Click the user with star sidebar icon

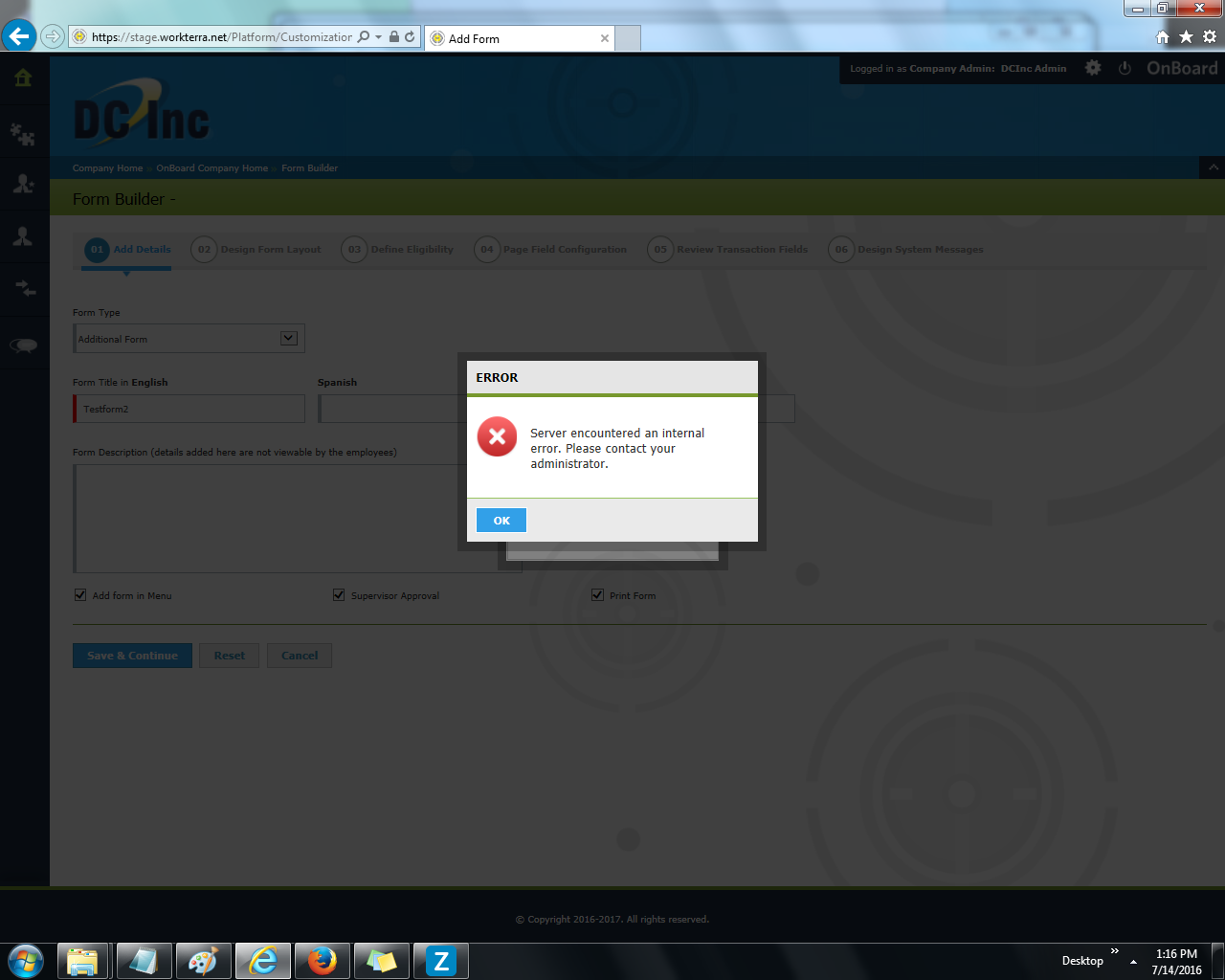pyautogui.click(x=23, y=184)
